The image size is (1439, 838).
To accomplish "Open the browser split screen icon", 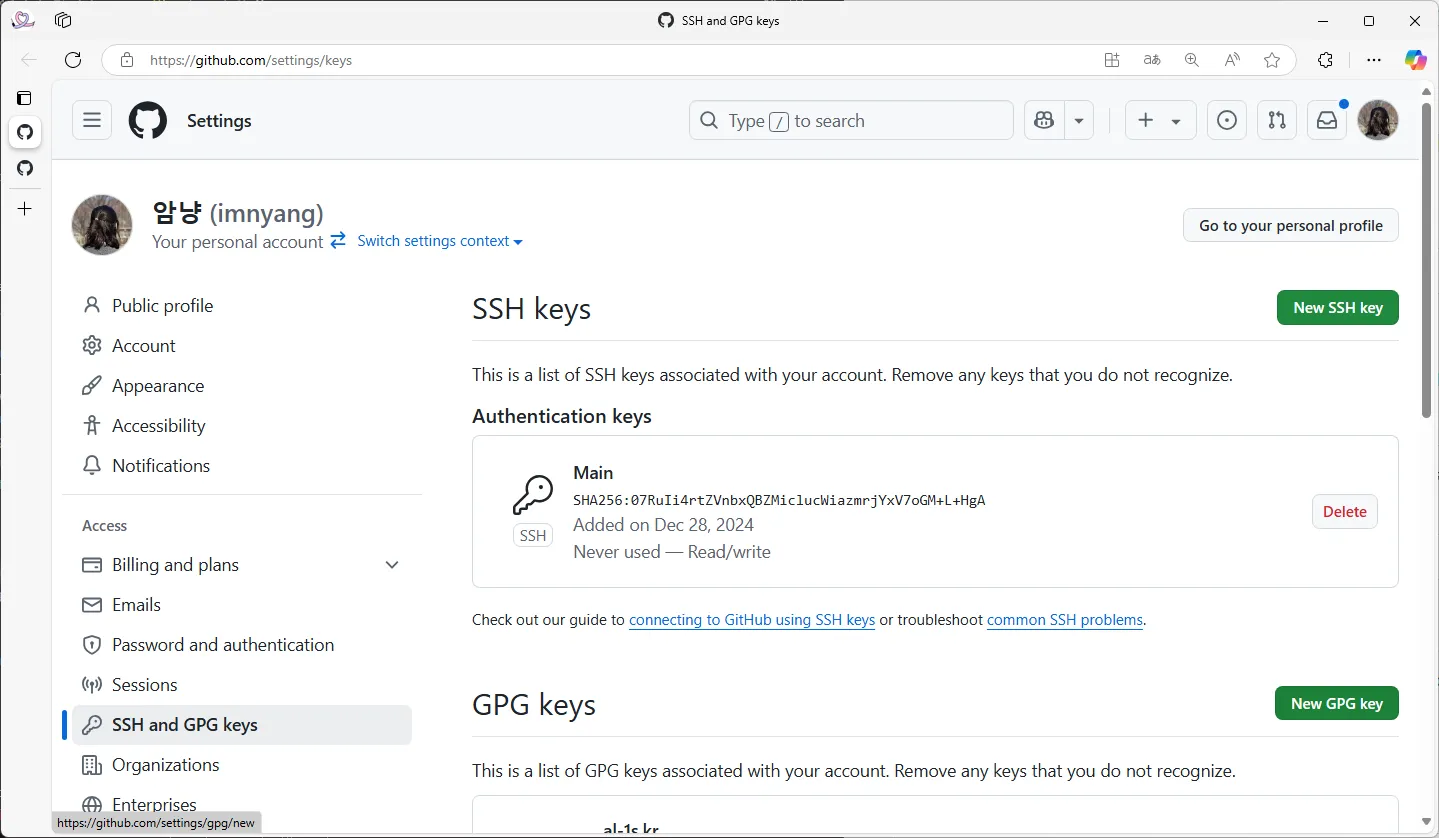I will click(x=1112, y=60).
